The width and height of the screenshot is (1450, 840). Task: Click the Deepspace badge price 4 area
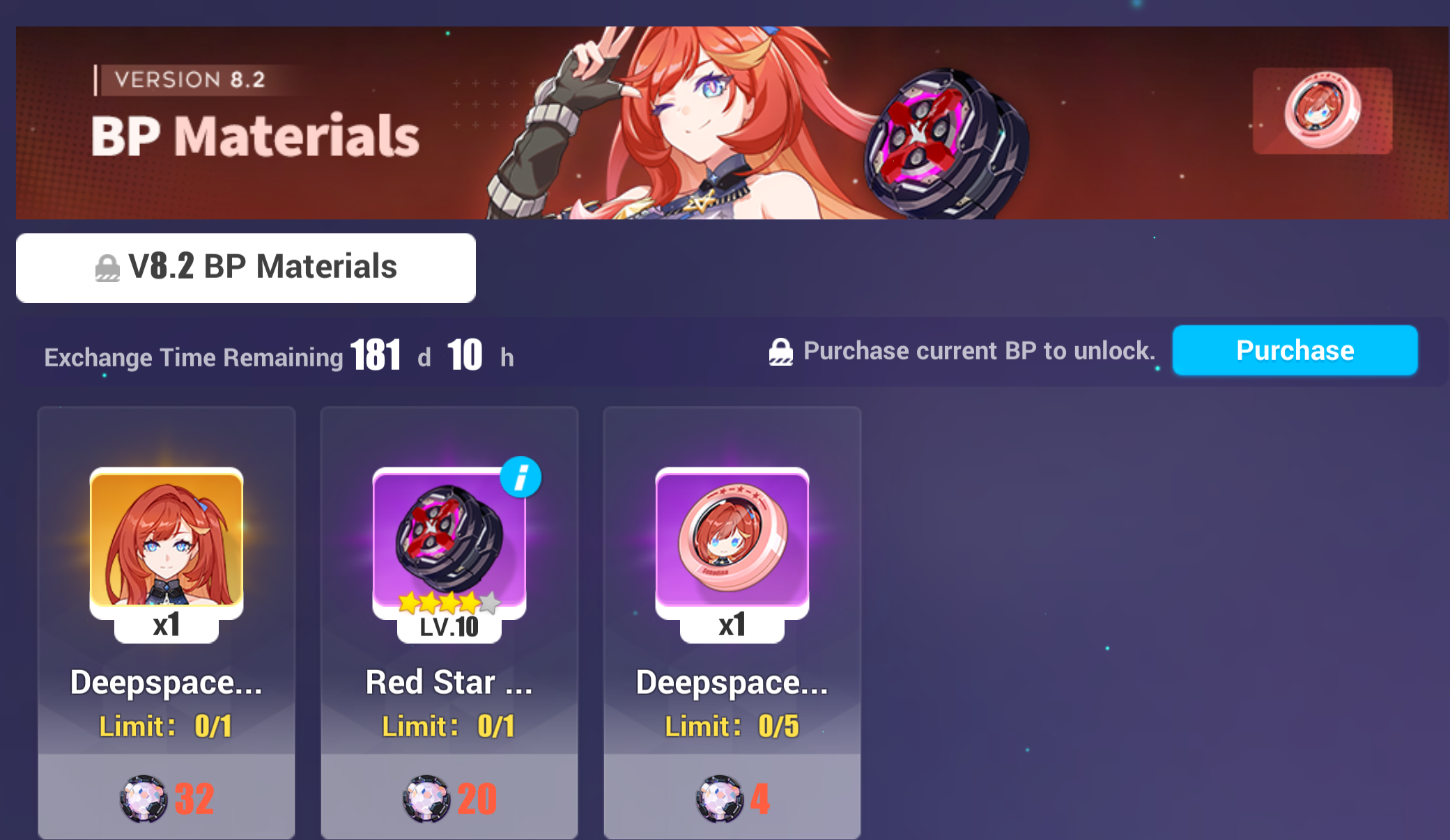click(732, 798)
